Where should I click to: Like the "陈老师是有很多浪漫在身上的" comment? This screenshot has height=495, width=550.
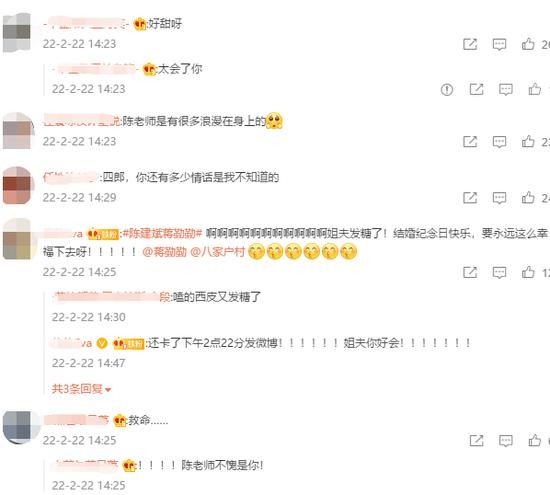[528, 141]
